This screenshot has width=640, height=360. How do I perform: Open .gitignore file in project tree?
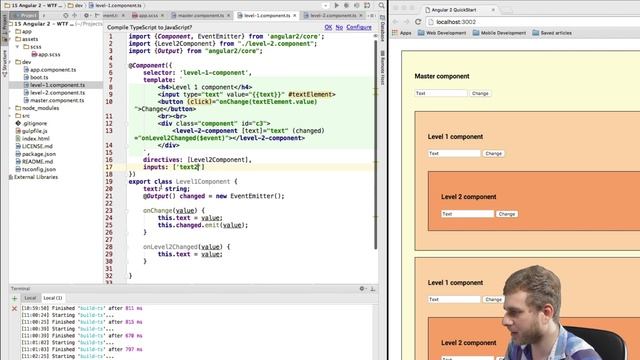[31, 123]
